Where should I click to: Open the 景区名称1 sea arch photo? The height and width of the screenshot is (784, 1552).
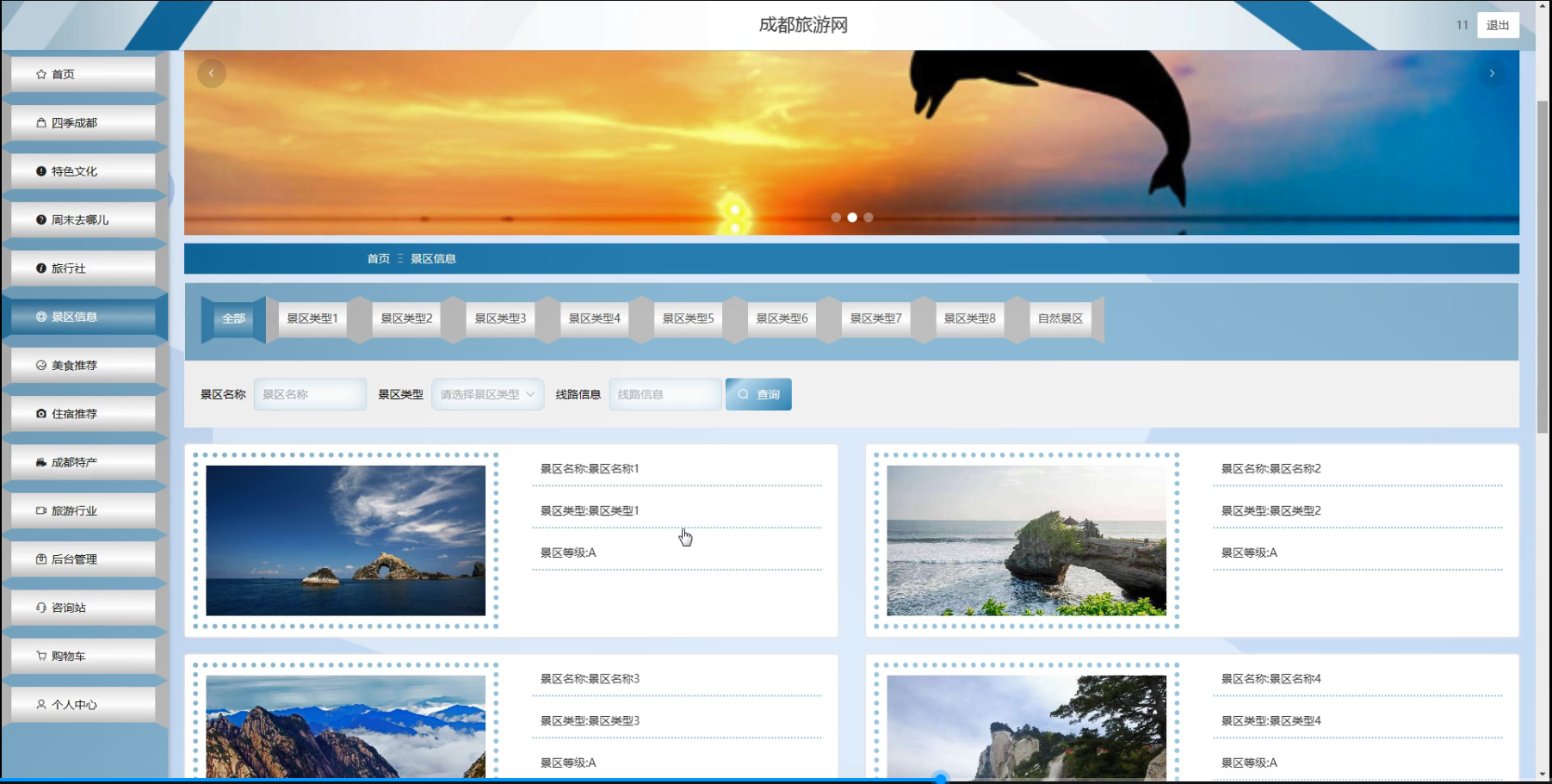(345, 540)
